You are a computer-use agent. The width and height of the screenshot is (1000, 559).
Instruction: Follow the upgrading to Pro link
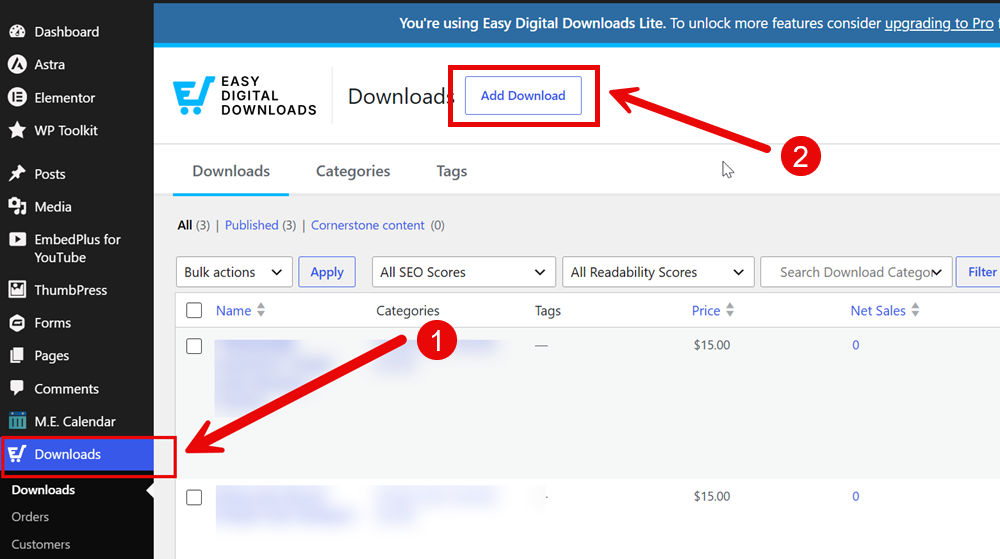pos(939,24)
